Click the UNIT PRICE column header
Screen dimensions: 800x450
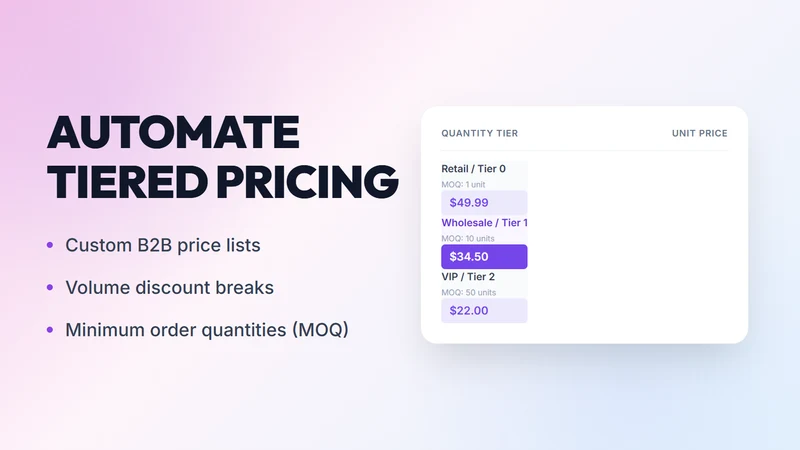pos(699,133)
